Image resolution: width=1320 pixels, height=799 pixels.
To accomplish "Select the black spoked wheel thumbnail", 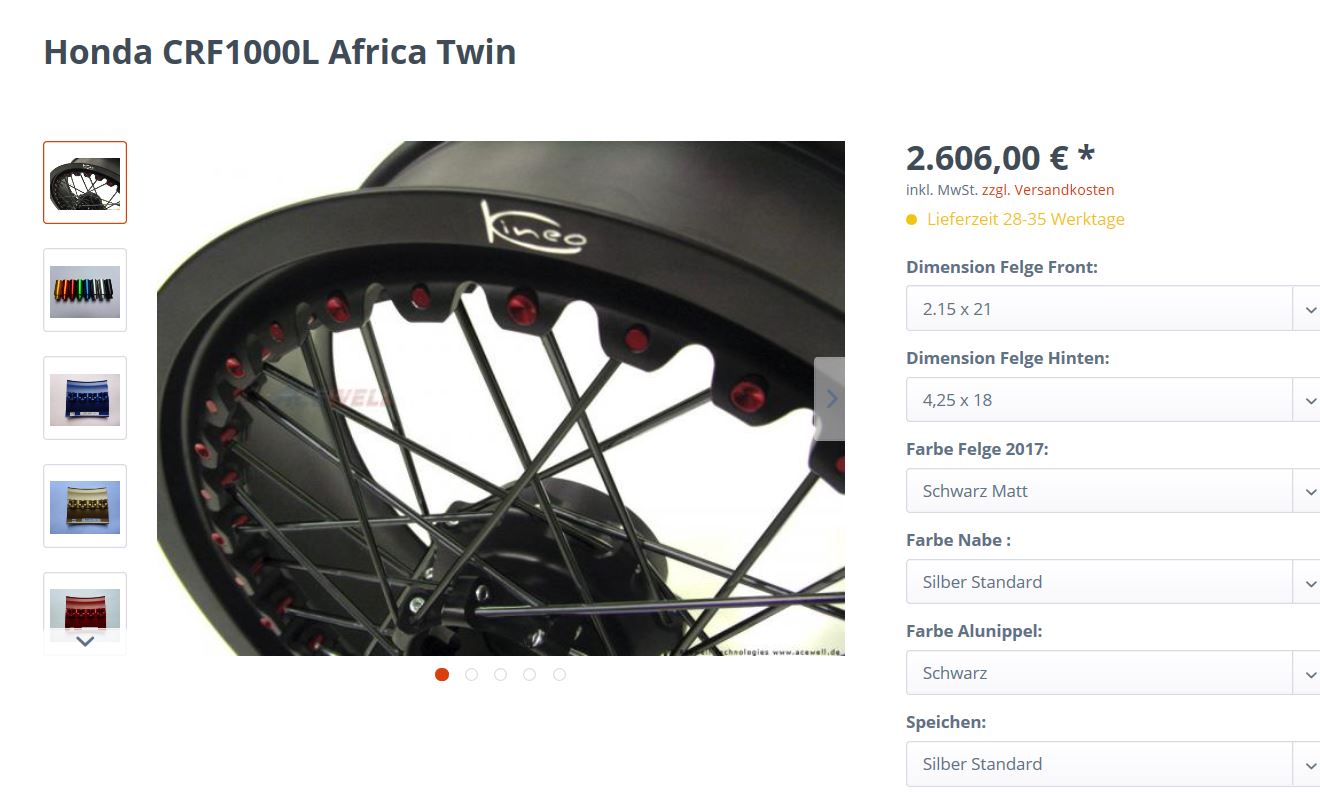I will point(85,183).
